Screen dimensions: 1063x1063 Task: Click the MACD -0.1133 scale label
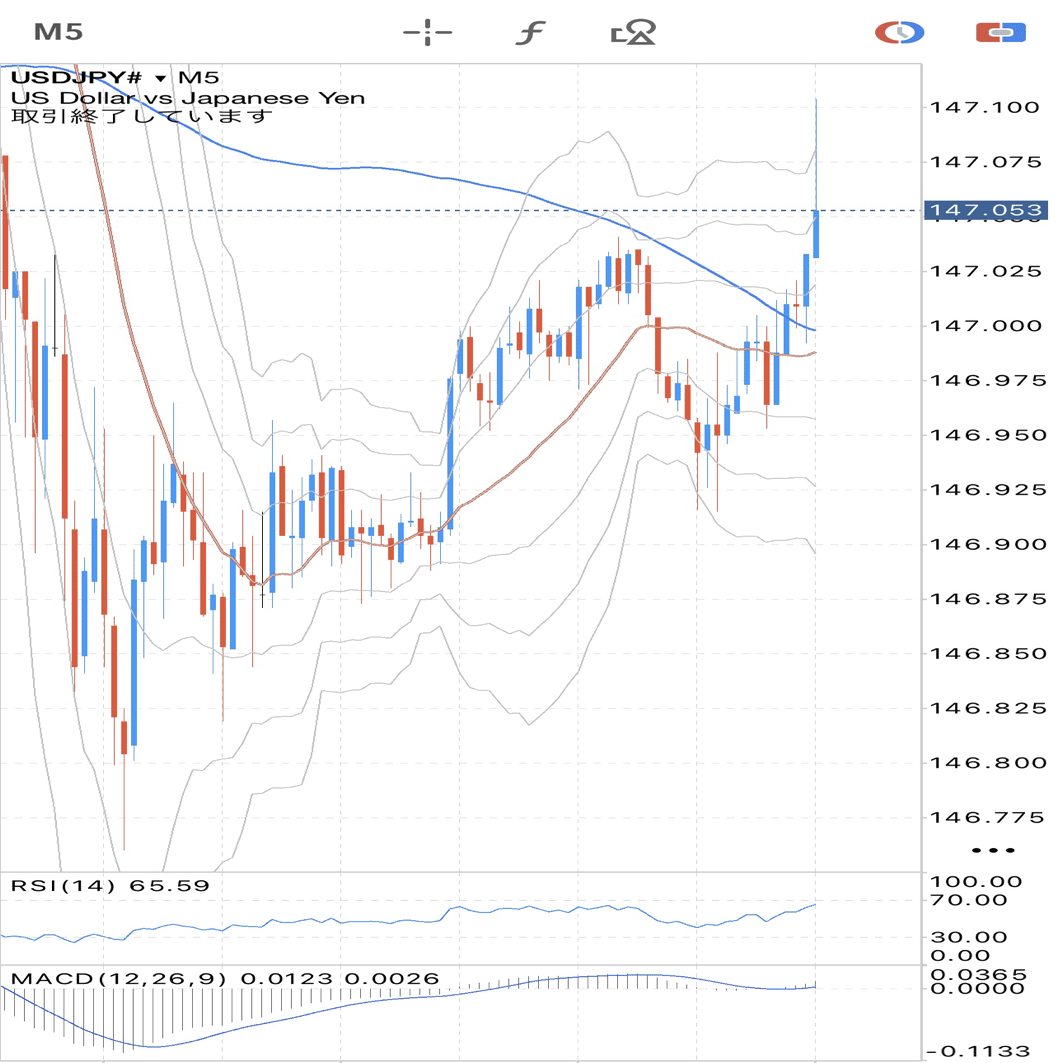[978, 1051]
